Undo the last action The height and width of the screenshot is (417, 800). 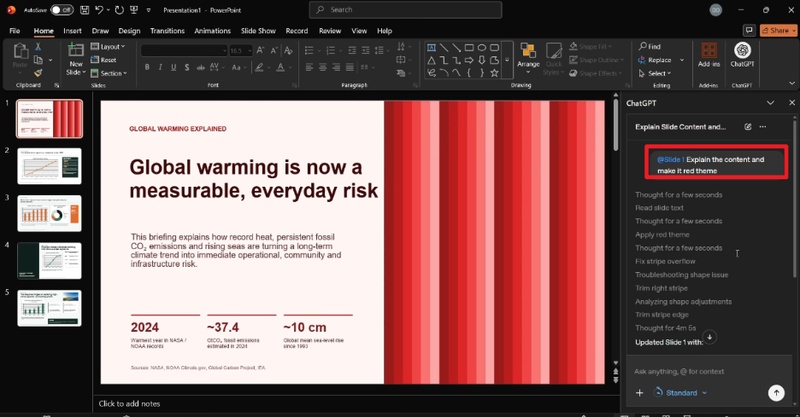(99, 10)
